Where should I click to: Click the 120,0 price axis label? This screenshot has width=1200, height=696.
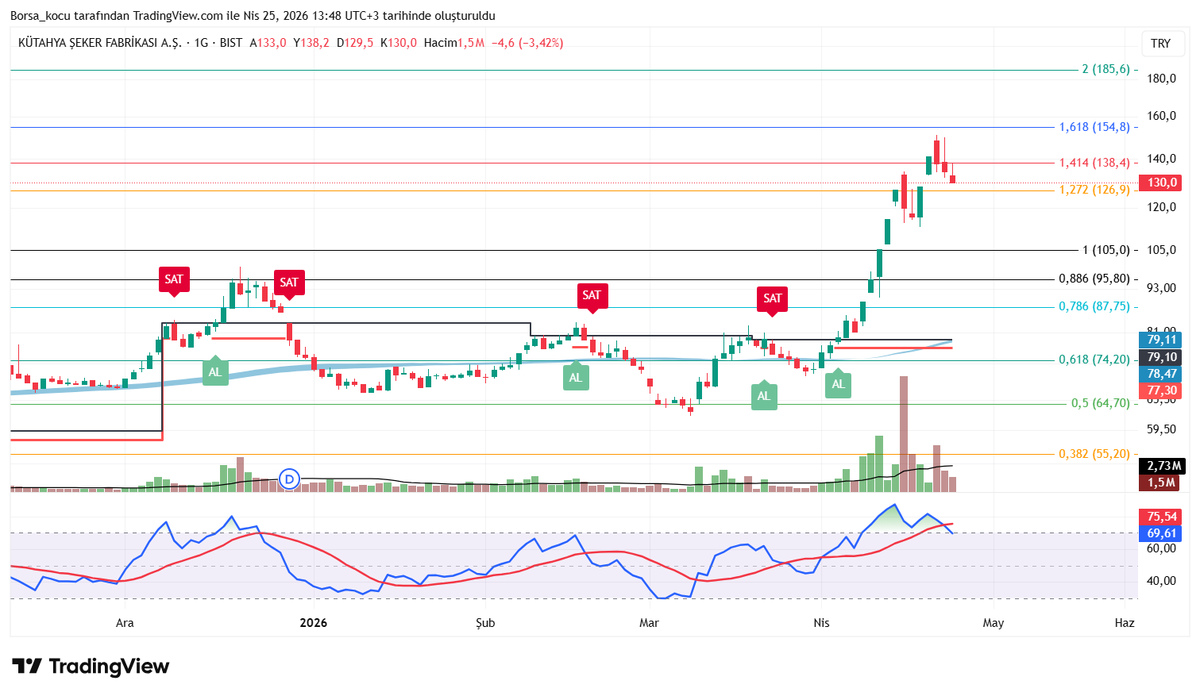[x=1161, y=207]
